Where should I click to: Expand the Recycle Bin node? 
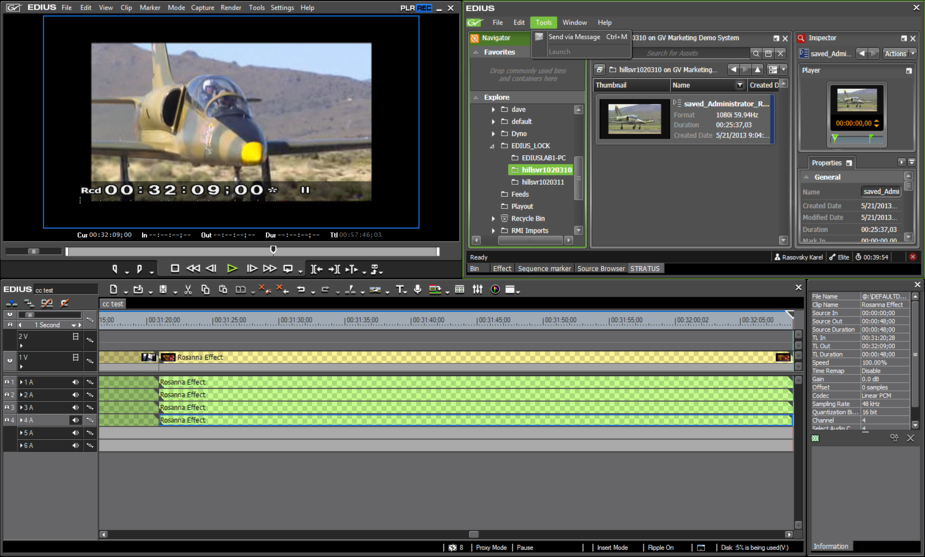(493, 218)
